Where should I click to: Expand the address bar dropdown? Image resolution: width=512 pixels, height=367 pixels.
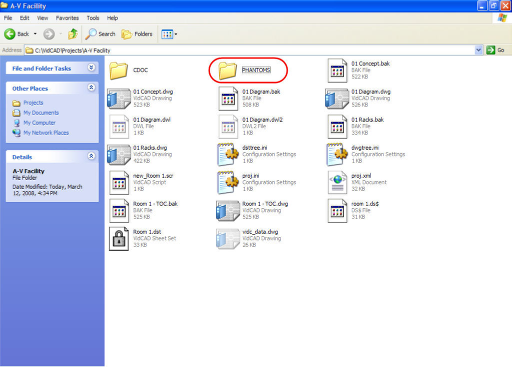[478, 50]
